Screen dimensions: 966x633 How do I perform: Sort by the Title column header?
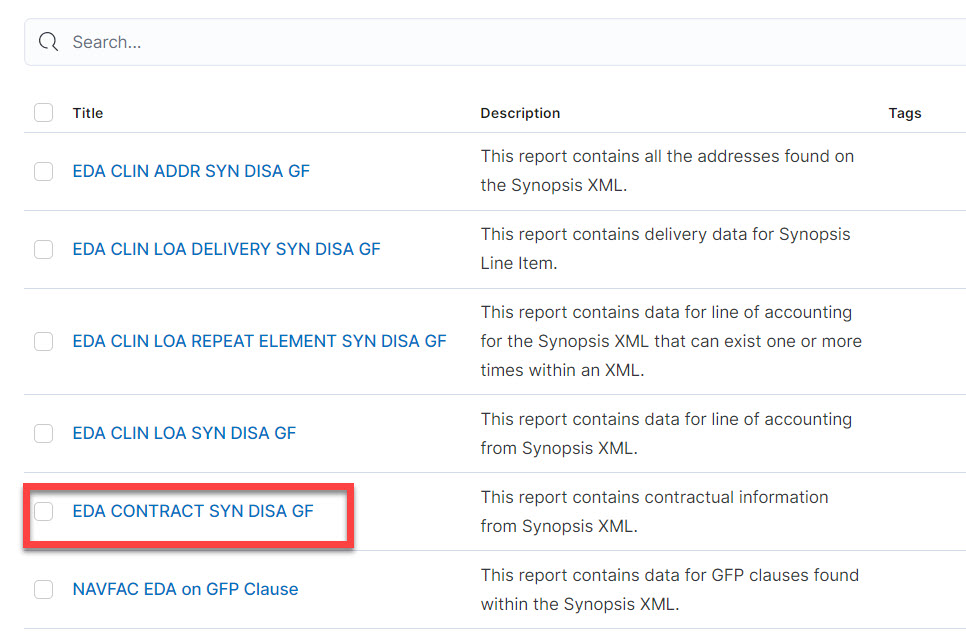[88, 113]
